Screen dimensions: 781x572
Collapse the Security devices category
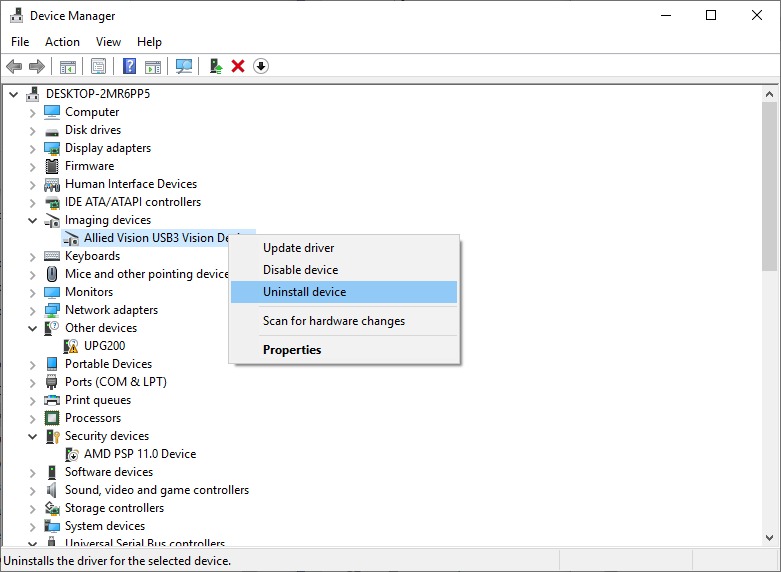pyautogui.click(x=33, y=436)
